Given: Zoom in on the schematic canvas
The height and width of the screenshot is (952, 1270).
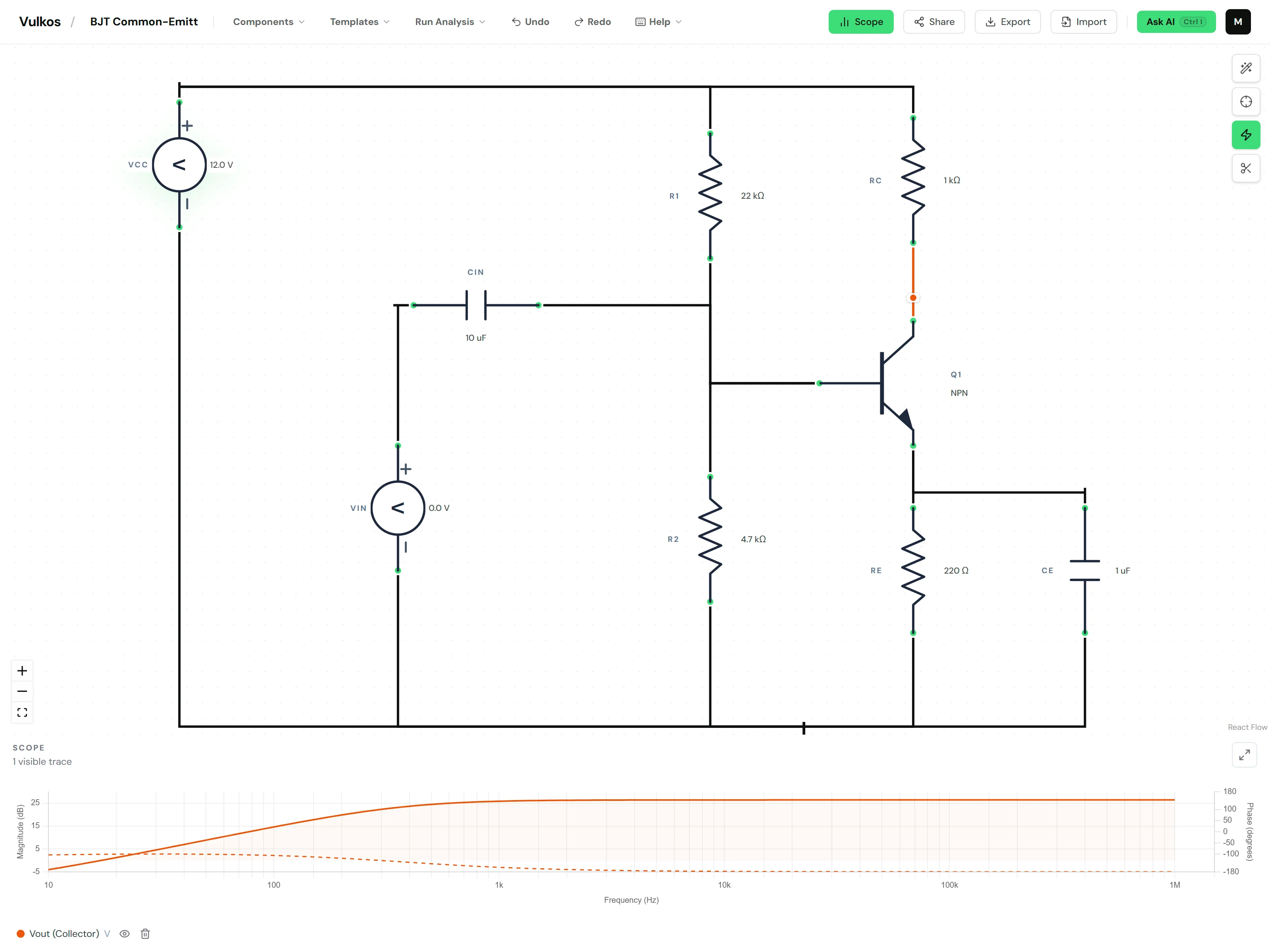Looking at the screenshot, I should 22,671.
